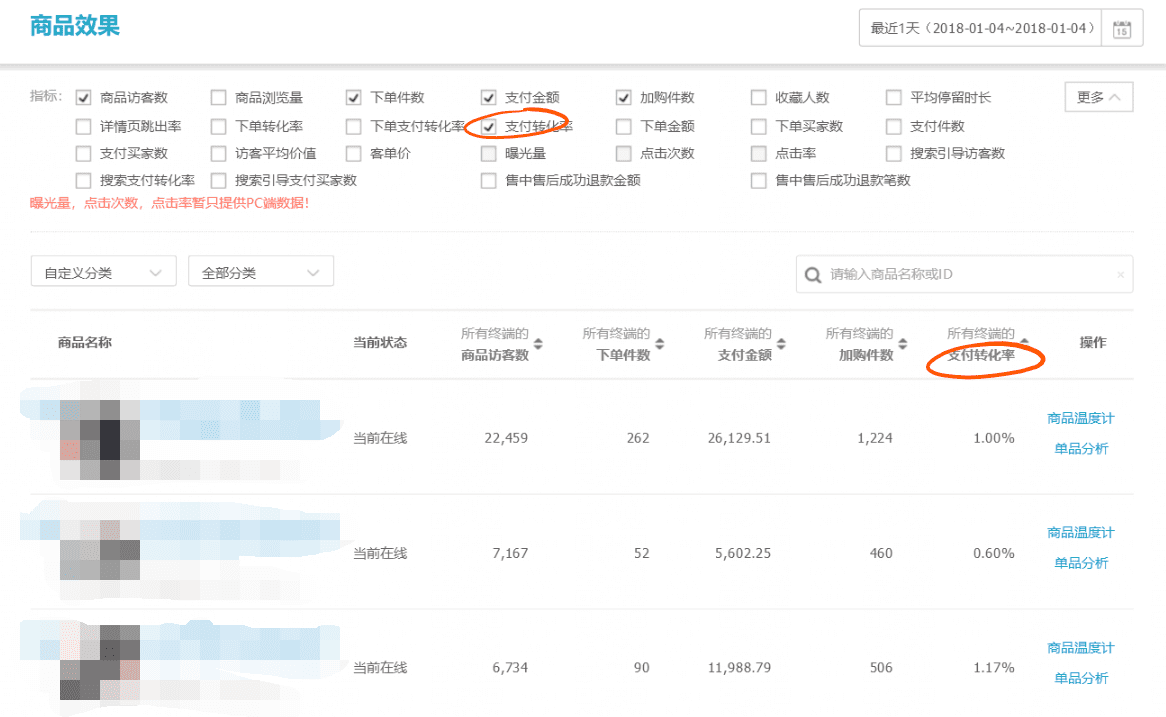The width and height of the screenshot is (1166, 717).
Task: Sort by 支付金额 column arrows
Action: click(782, 344)
